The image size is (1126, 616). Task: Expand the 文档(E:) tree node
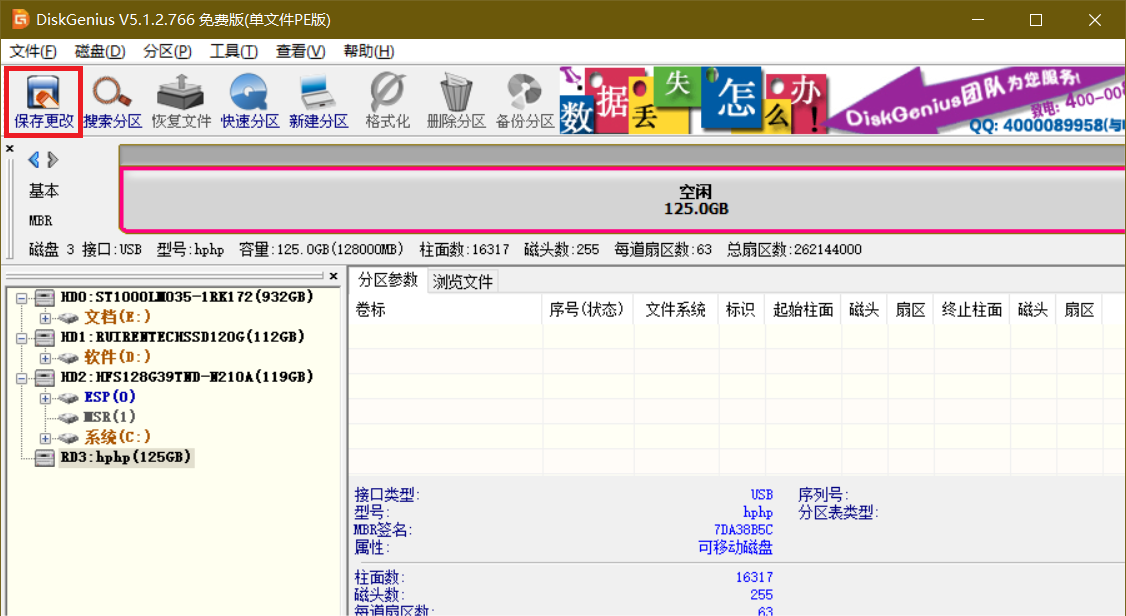click(x=45, y=317)
